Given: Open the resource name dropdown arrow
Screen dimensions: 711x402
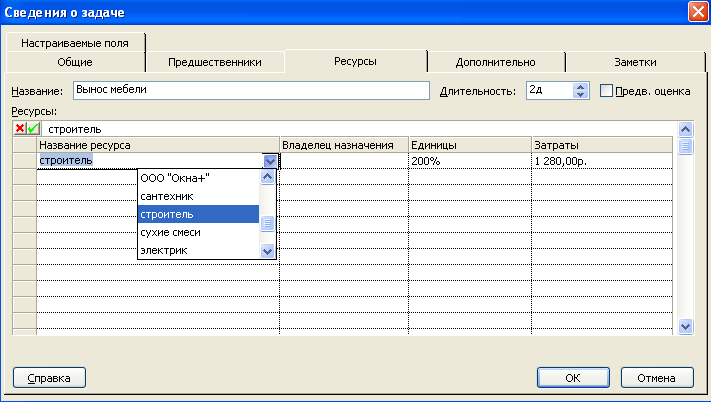Looking at the screenshot, I should click(270, 161).
